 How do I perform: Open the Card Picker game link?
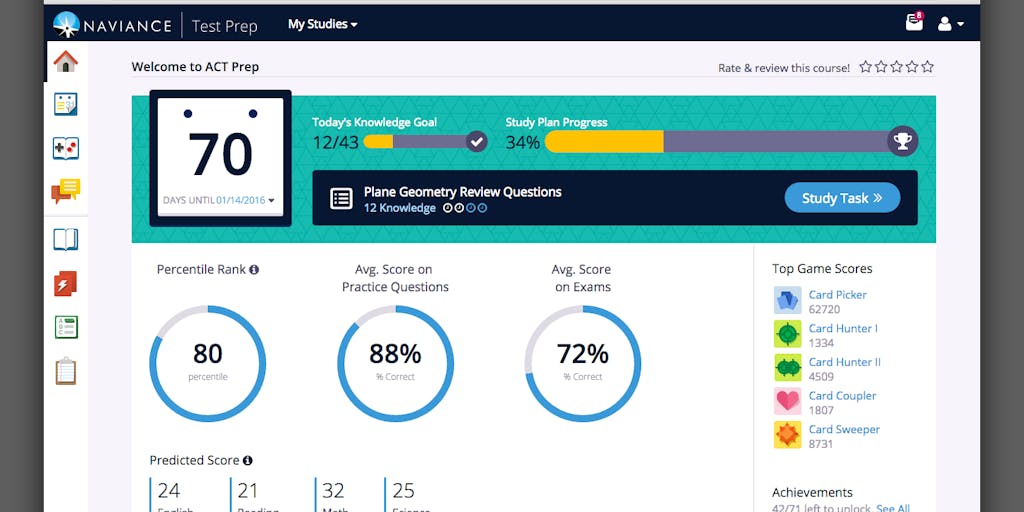837,295
